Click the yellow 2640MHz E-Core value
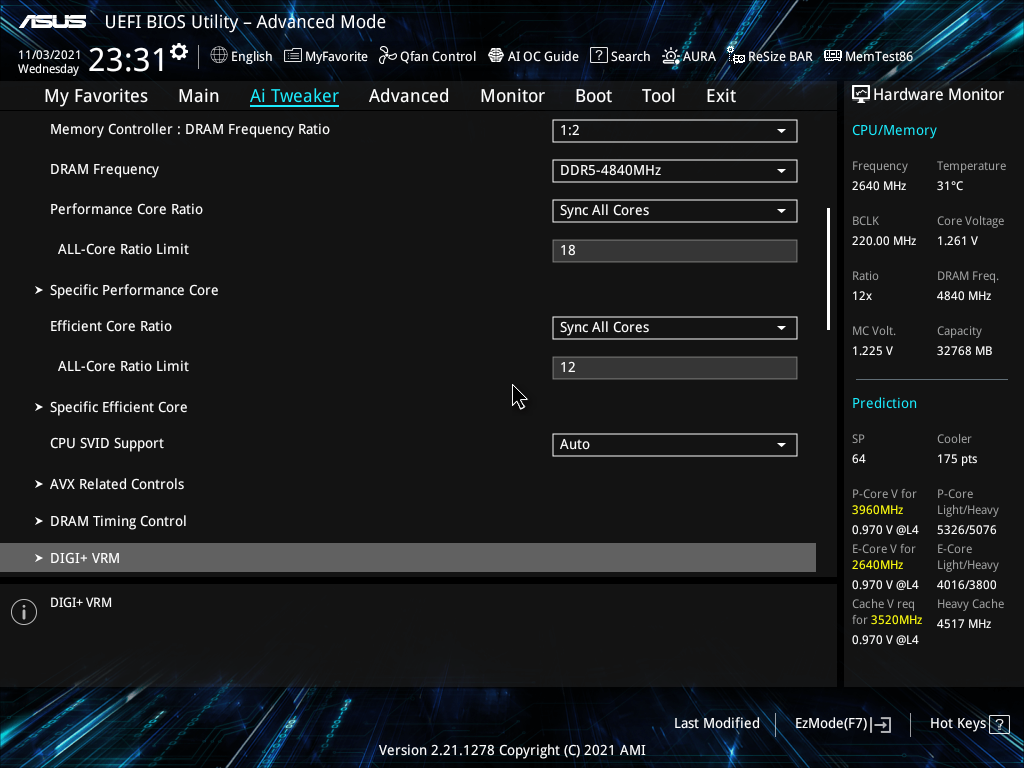Viewport: 1024px width, 768px height. tap(877, 565)
